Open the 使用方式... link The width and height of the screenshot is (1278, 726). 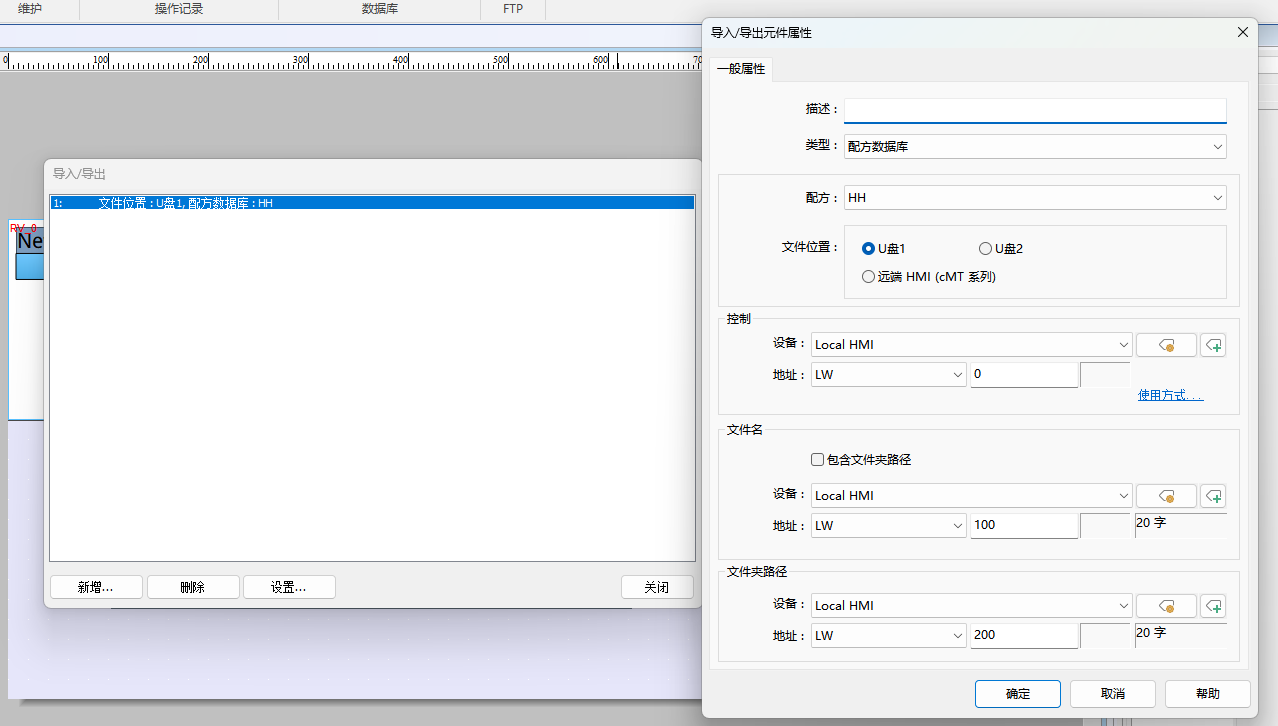[x=1170, y=396]
